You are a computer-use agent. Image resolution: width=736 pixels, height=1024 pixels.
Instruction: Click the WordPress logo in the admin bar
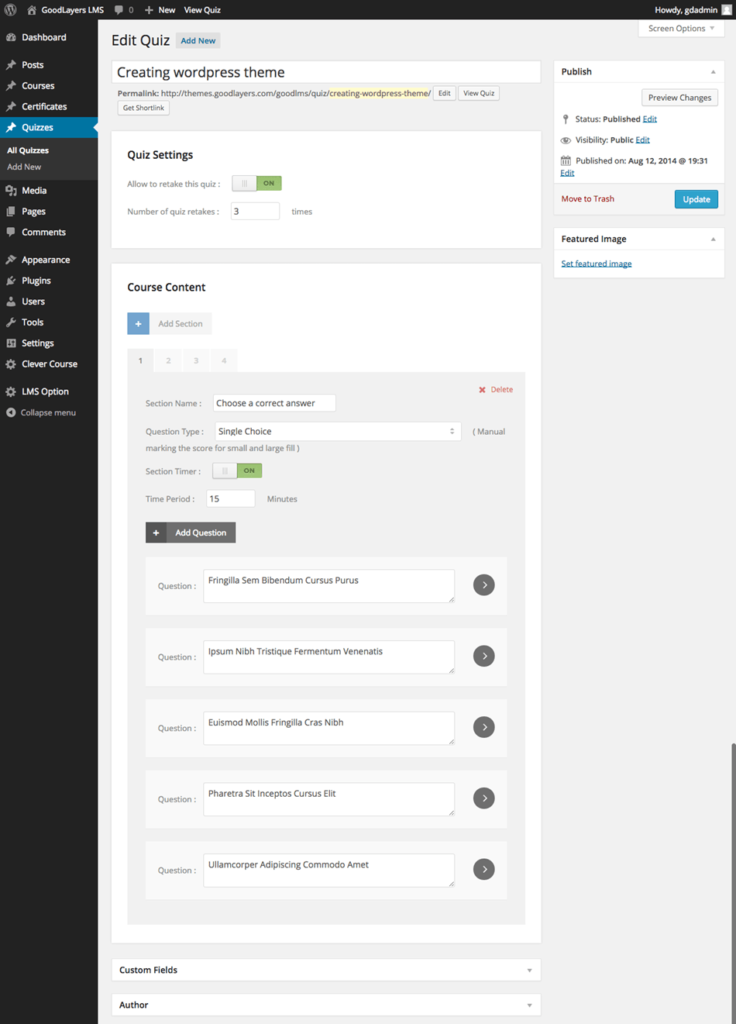pyautogui.click(x=10, y=9)
